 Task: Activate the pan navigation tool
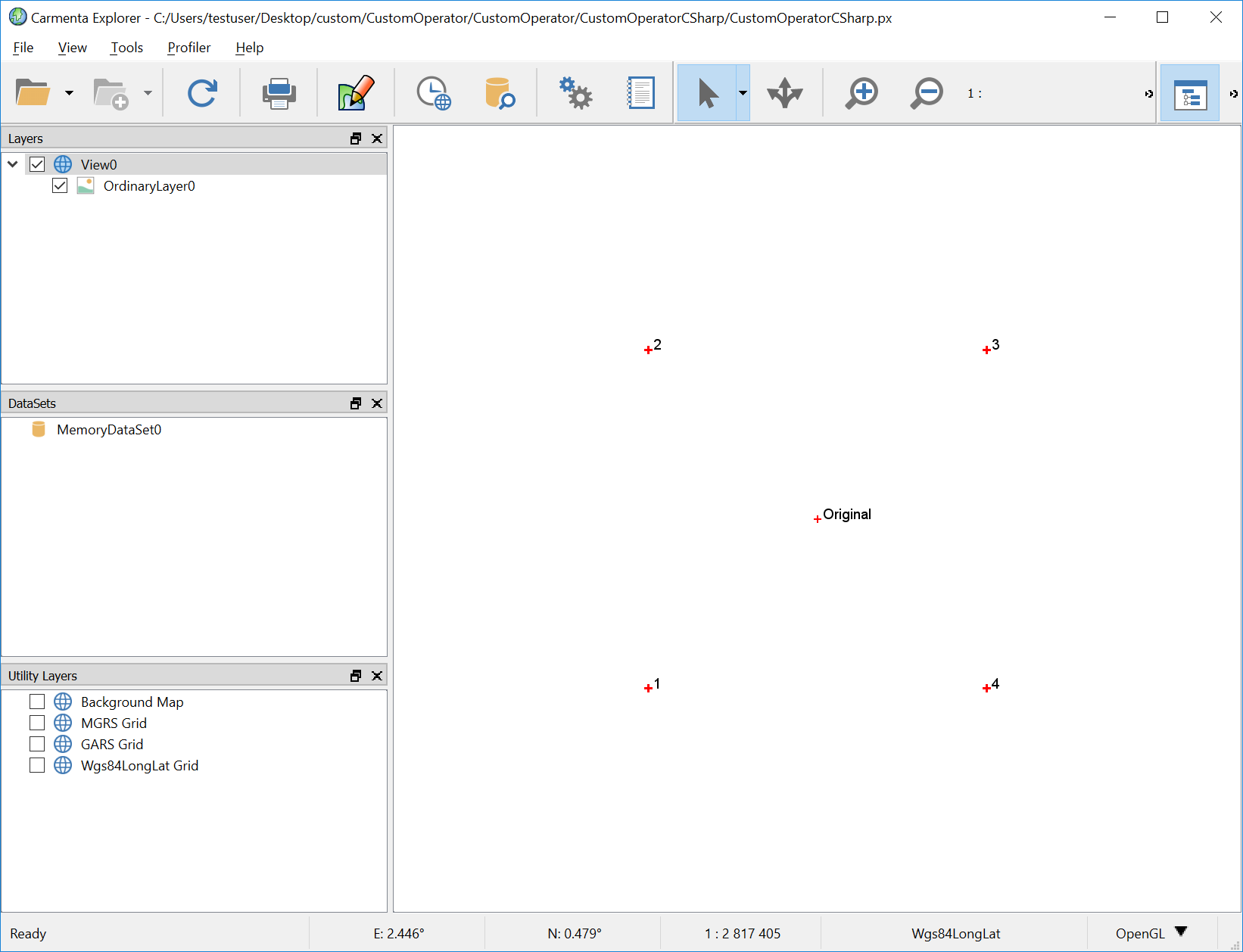pyautogui.click(x=784, y=93)
